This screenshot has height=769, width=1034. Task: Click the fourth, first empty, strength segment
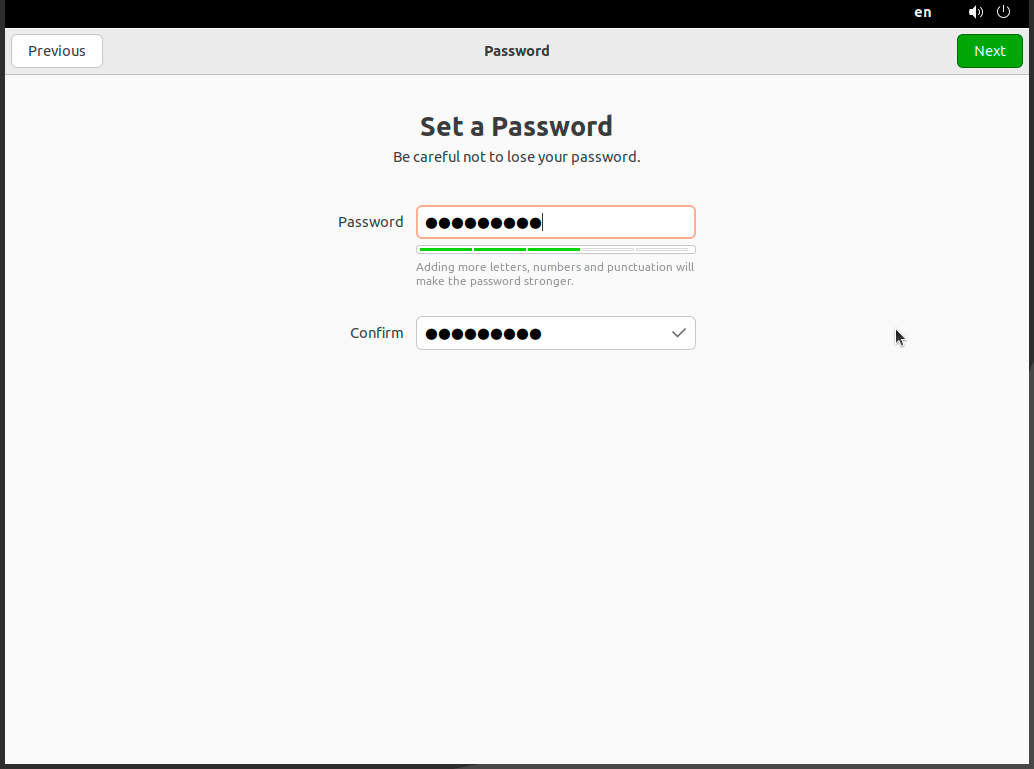(x=608, y=249)
